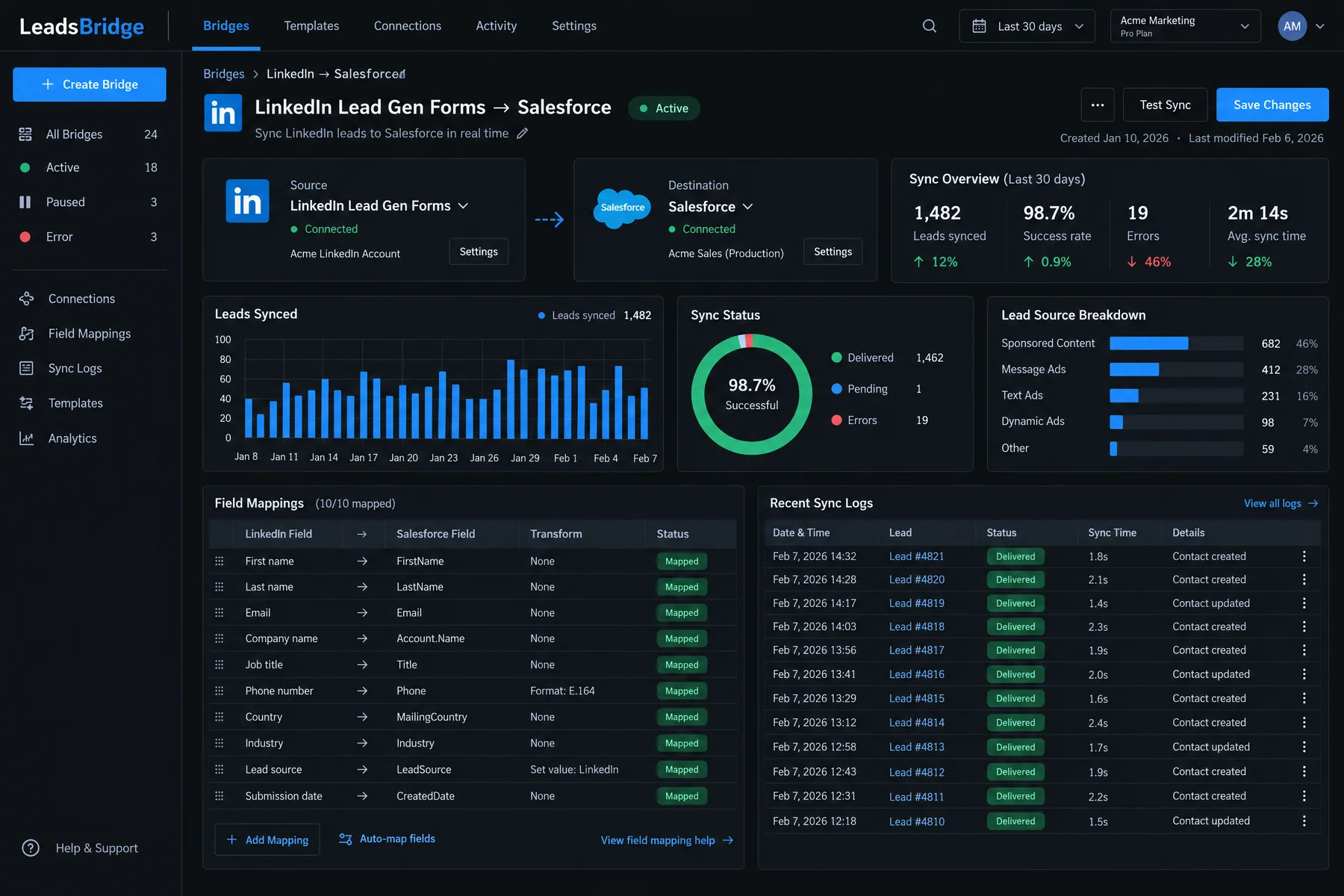Filter sidebar by Active bridges
The width and height of the screenshot is (1344, 896).
tap(89, 167)
